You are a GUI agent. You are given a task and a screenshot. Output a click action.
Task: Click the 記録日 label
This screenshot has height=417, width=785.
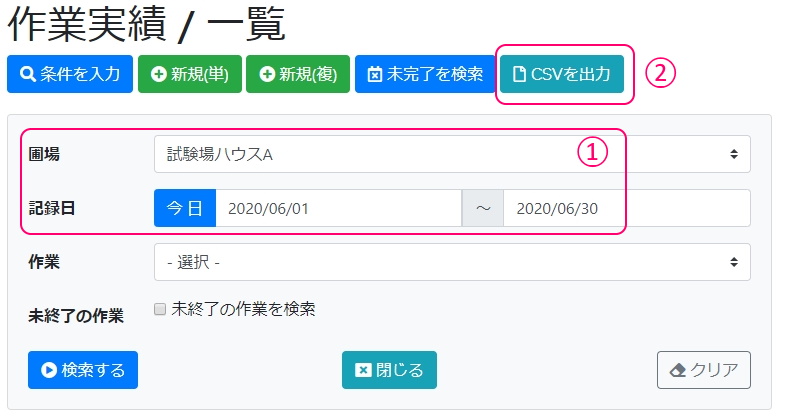(52, 208)
